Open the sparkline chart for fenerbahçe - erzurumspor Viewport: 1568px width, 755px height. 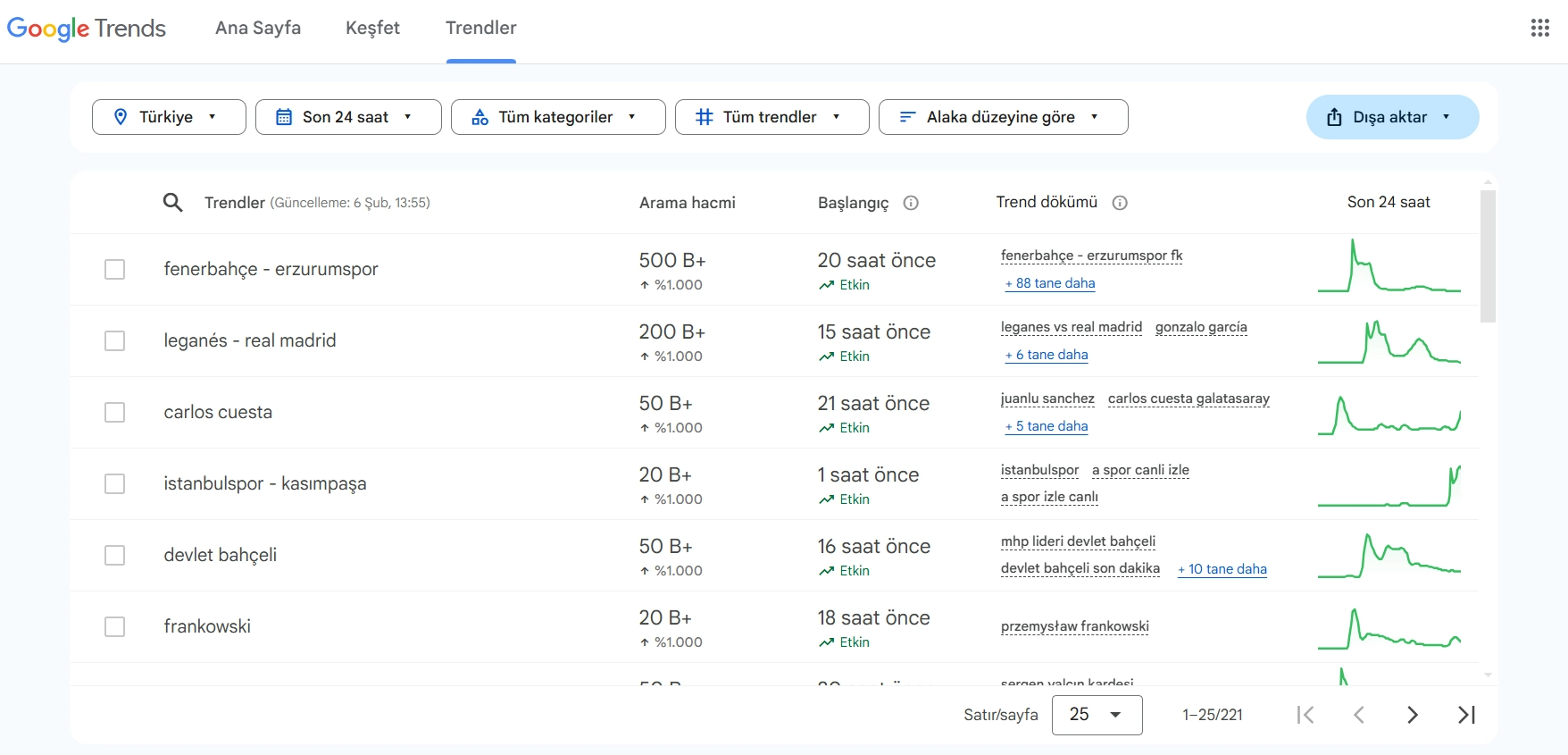pyautogui.click(x=1389, y=265)
